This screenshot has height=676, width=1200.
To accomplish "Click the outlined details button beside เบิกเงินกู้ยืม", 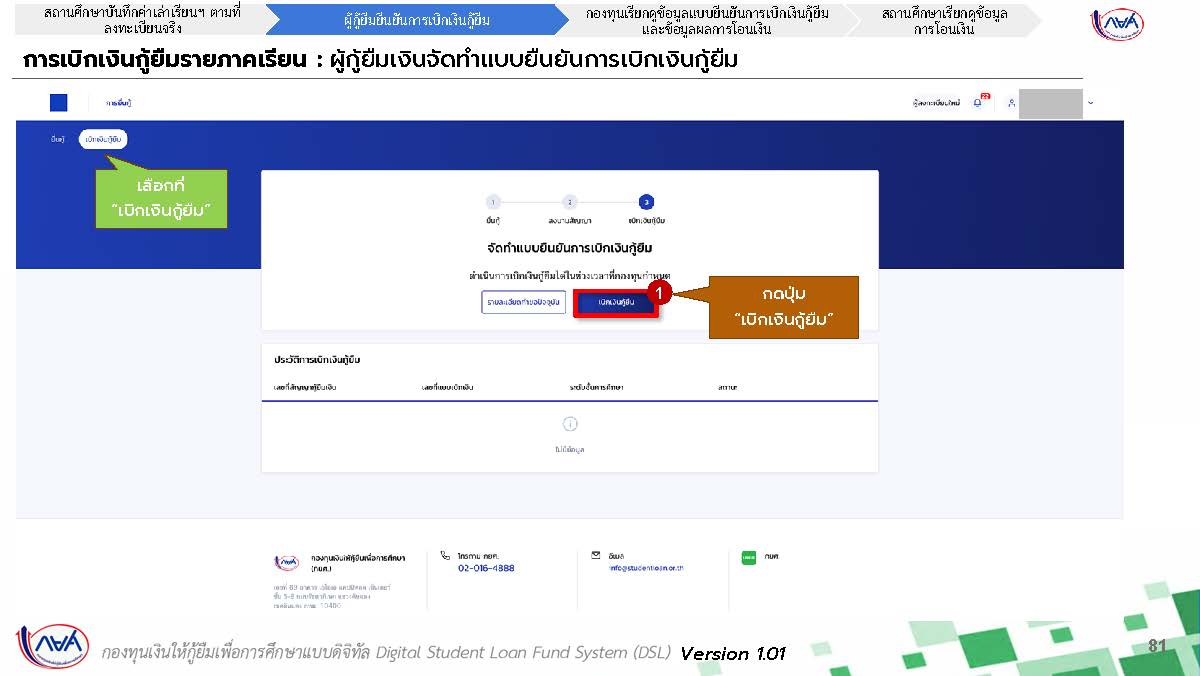I will pyautogui.click(x=524, y=302).
